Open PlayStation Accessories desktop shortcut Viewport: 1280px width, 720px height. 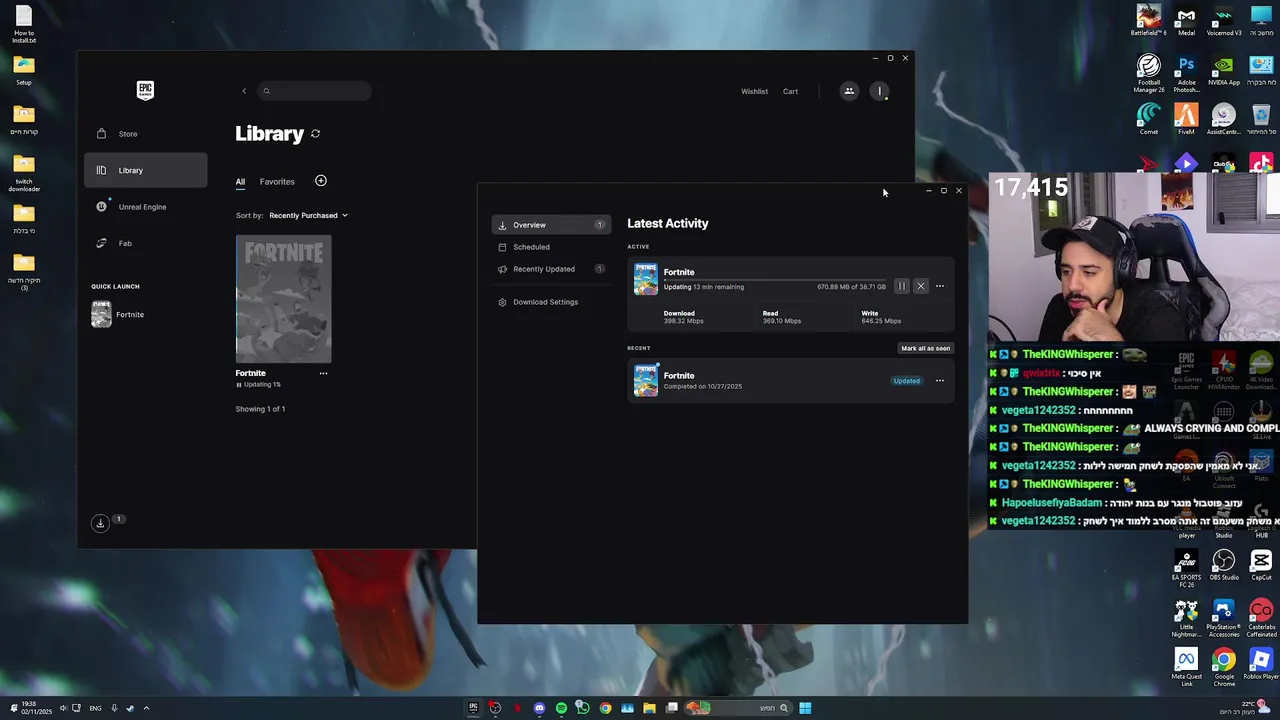click(1224, 618)
